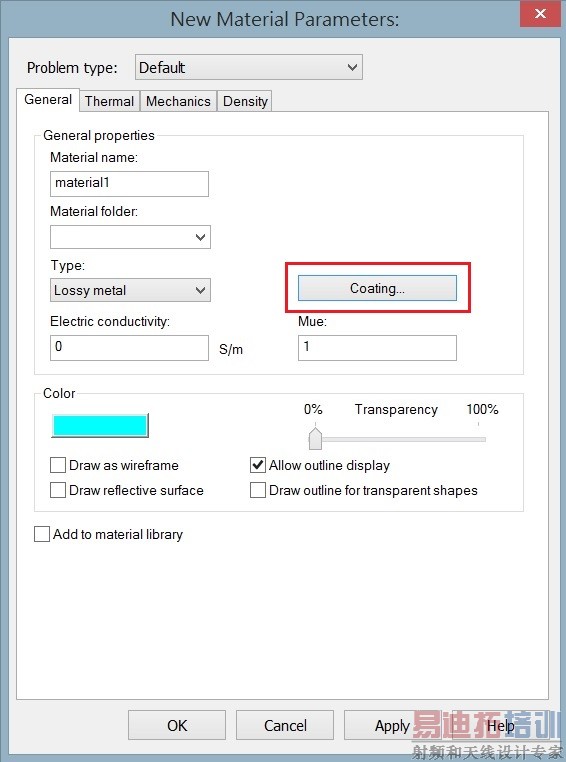
Task: Open the Problem type dropdown
Action: (249, 67)
